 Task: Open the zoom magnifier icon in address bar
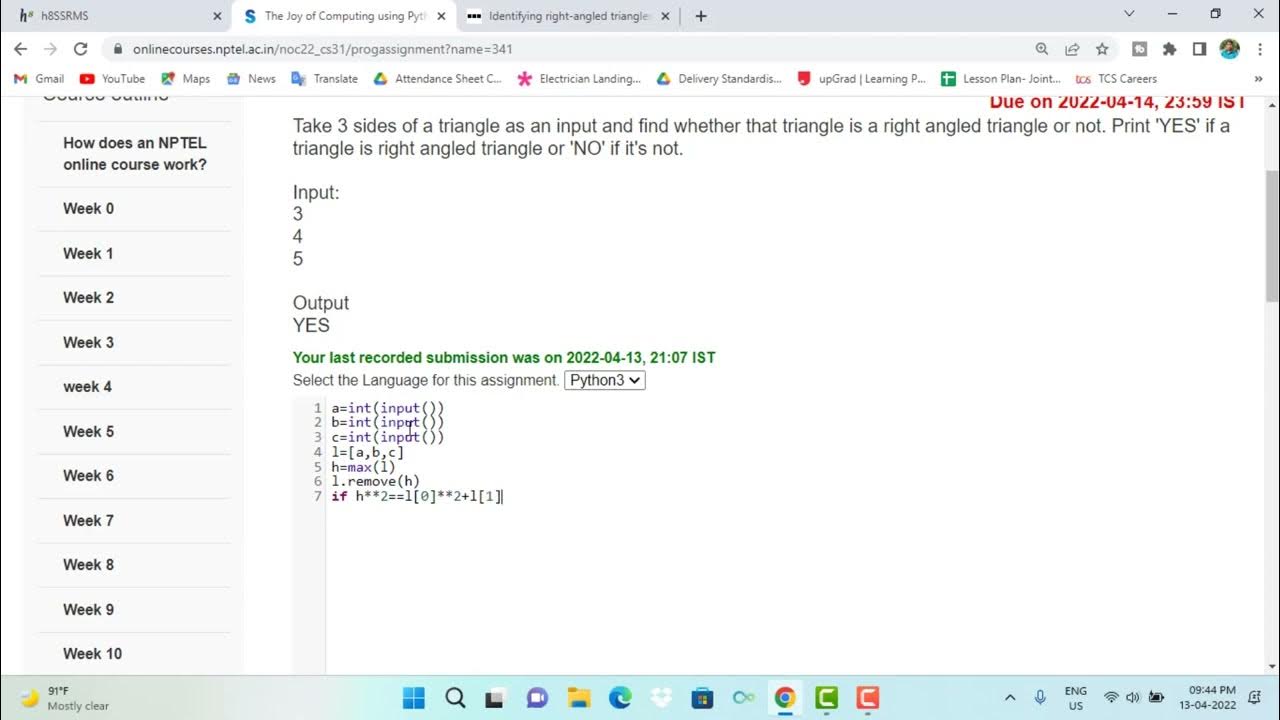pyautogui.click(x=1042, y=49)
